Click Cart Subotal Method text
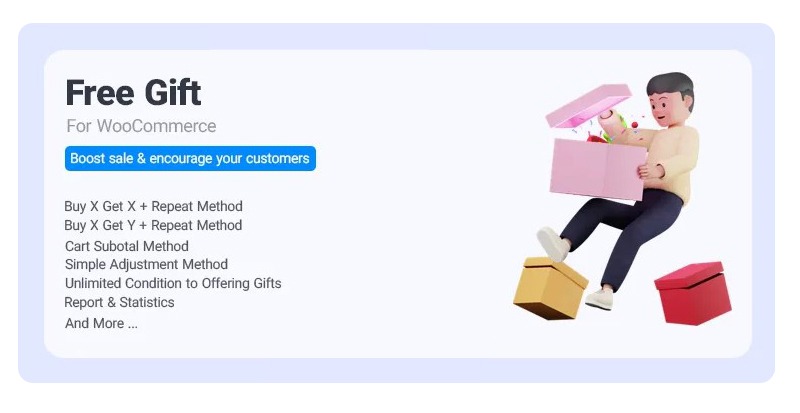 tap(127, 246)
